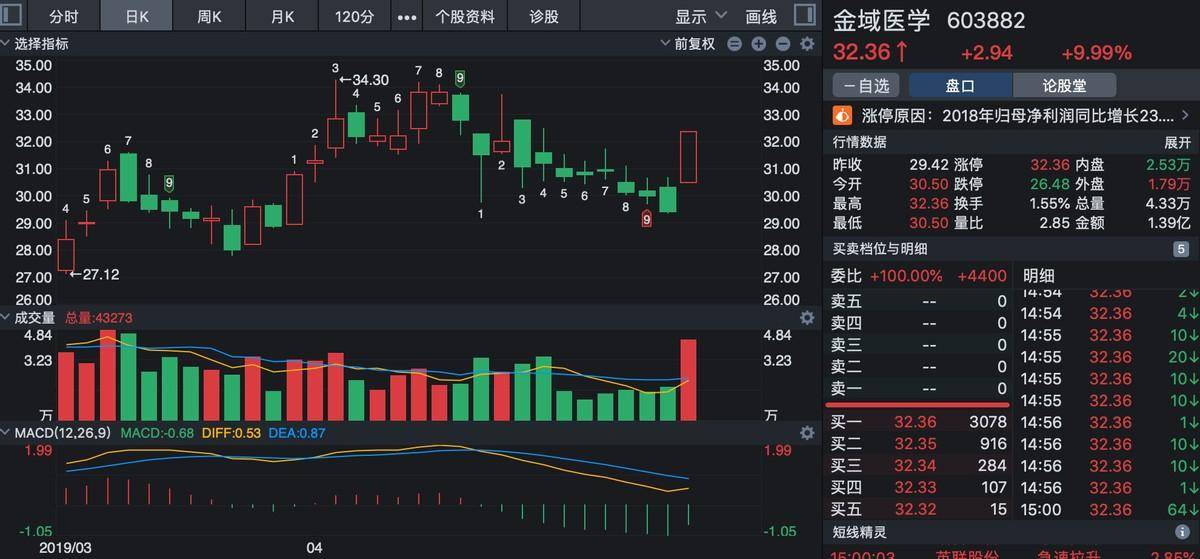The image size is (1200, 559).
Task: Click the 总量:43273 volume total label
Action: coord(99,318)
